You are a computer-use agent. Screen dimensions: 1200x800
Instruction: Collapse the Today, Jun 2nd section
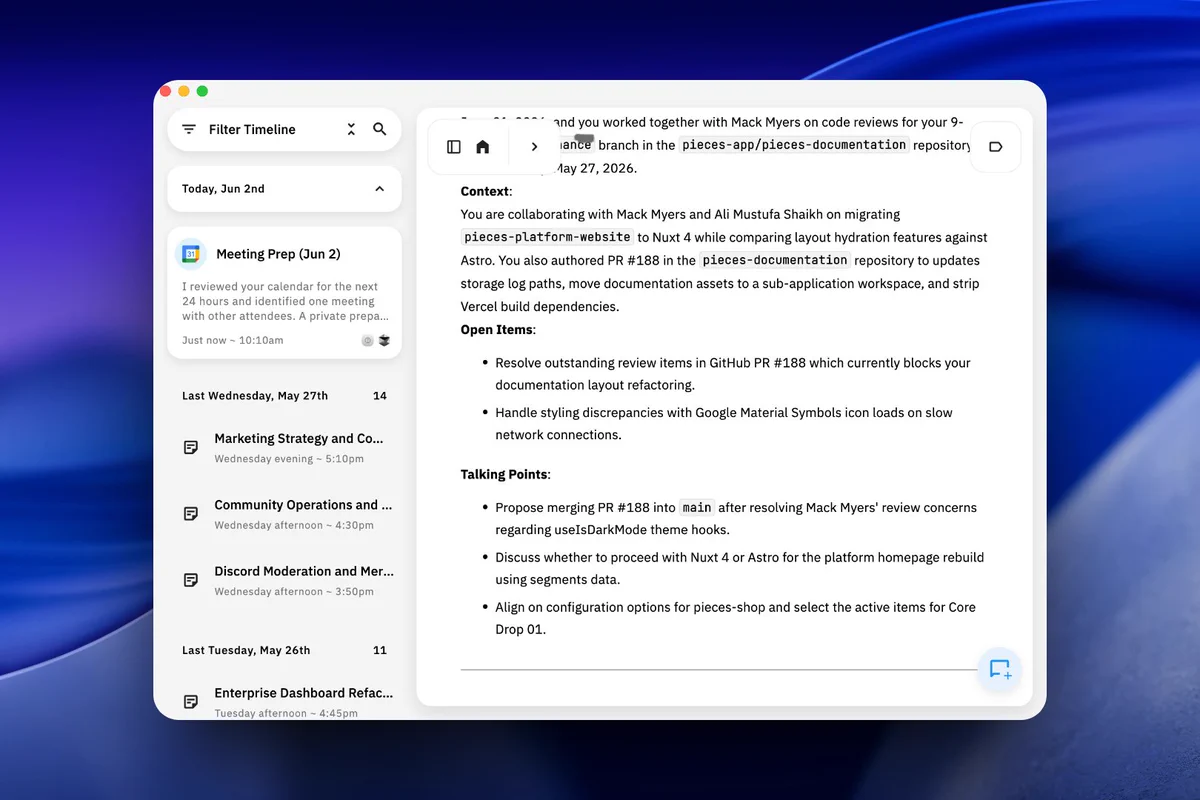pyautogui.click(x=379, y=189)
